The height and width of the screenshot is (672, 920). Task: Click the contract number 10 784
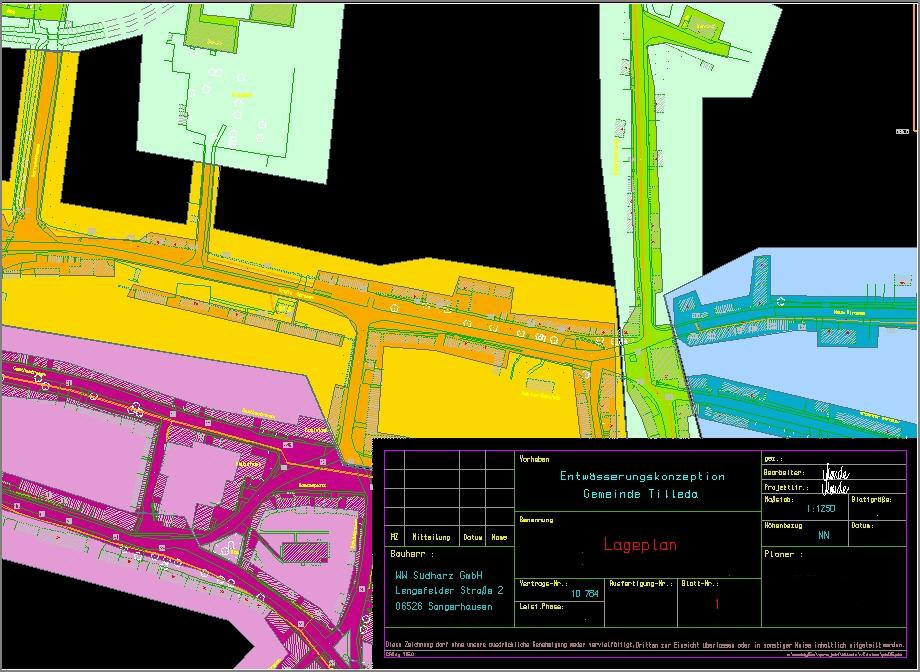tap(585, 594)
